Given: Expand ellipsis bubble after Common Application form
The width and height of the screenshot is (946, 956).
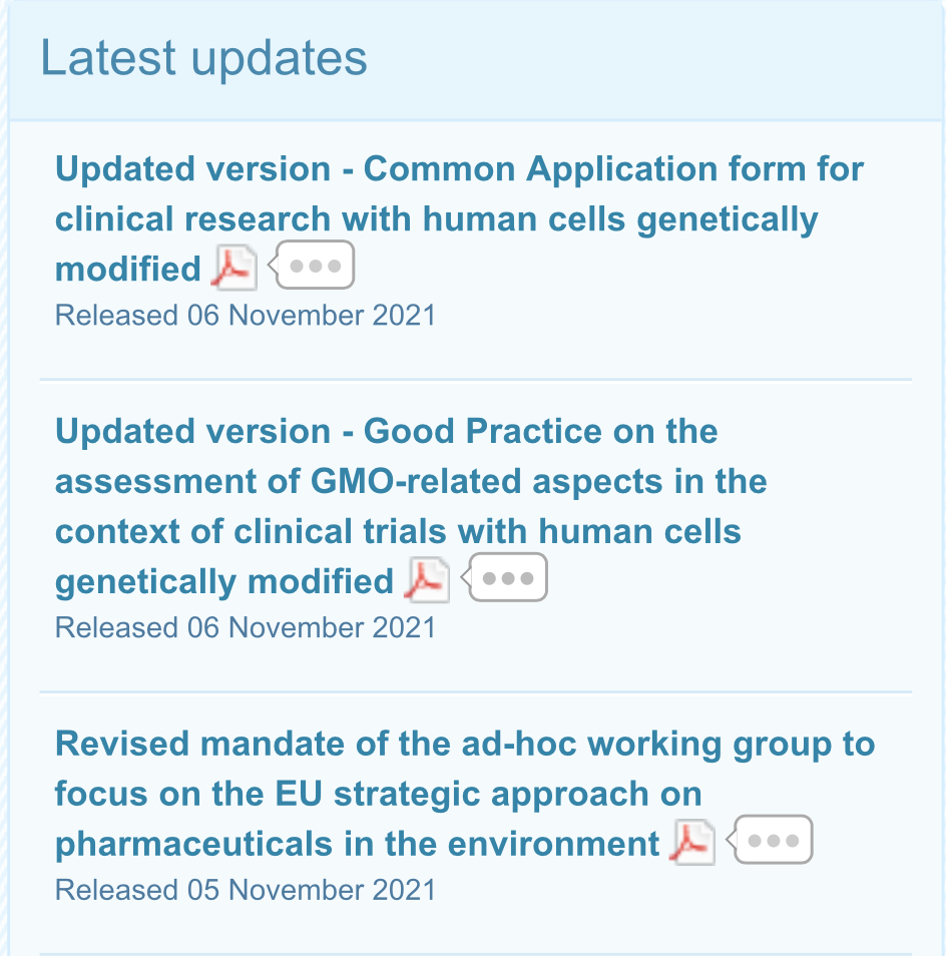Looking at the screenshot, I should pos(314,267).
